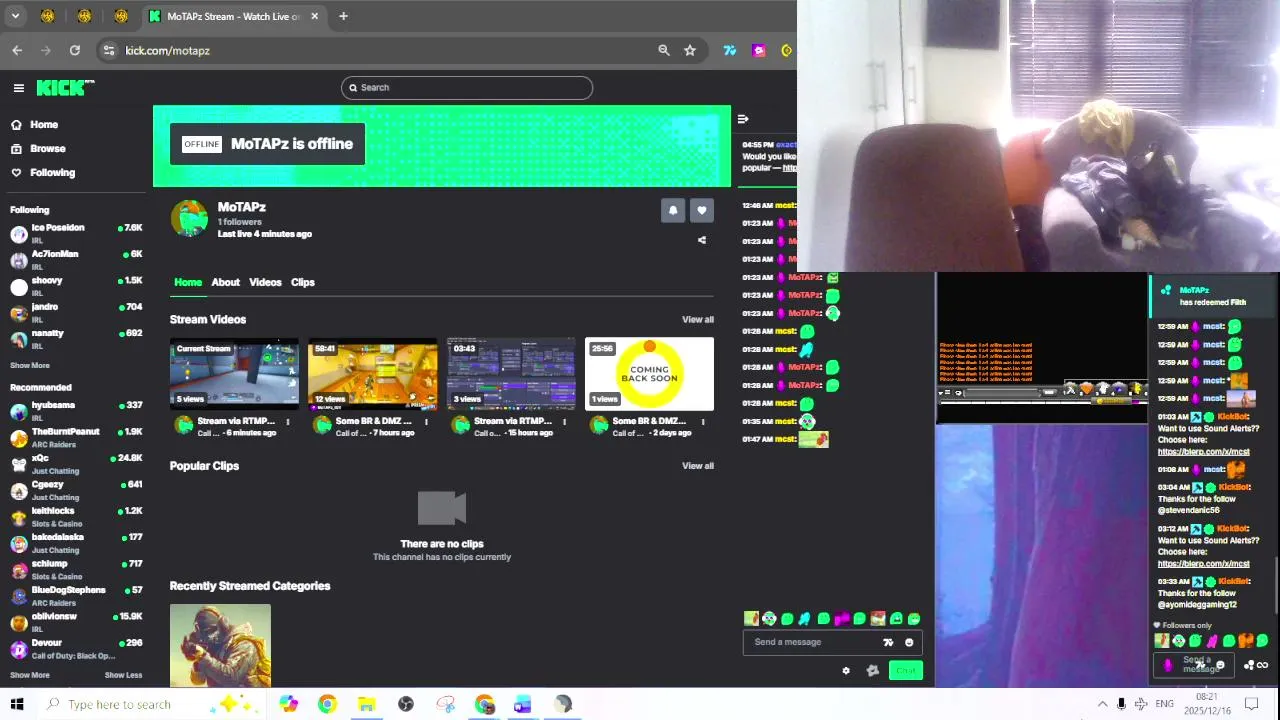Collapse the chat panel arrow icon

742,120
